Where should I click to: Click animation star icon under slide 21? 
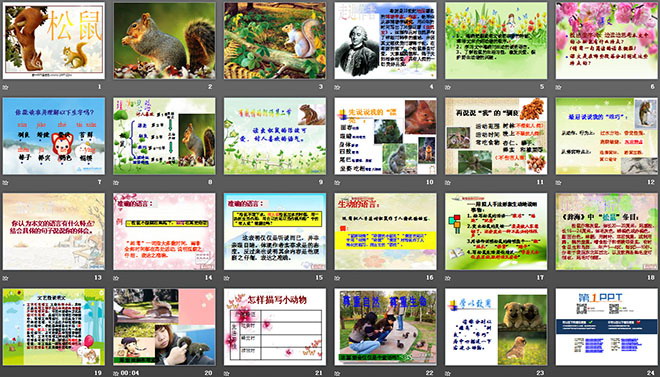227,373
